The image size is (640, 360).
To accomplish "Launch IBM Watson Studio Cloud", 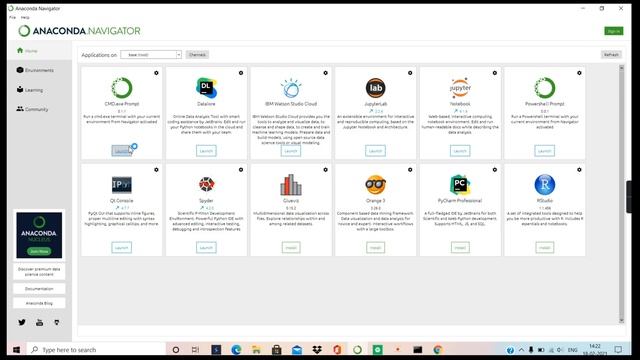I will pos(291,151).
